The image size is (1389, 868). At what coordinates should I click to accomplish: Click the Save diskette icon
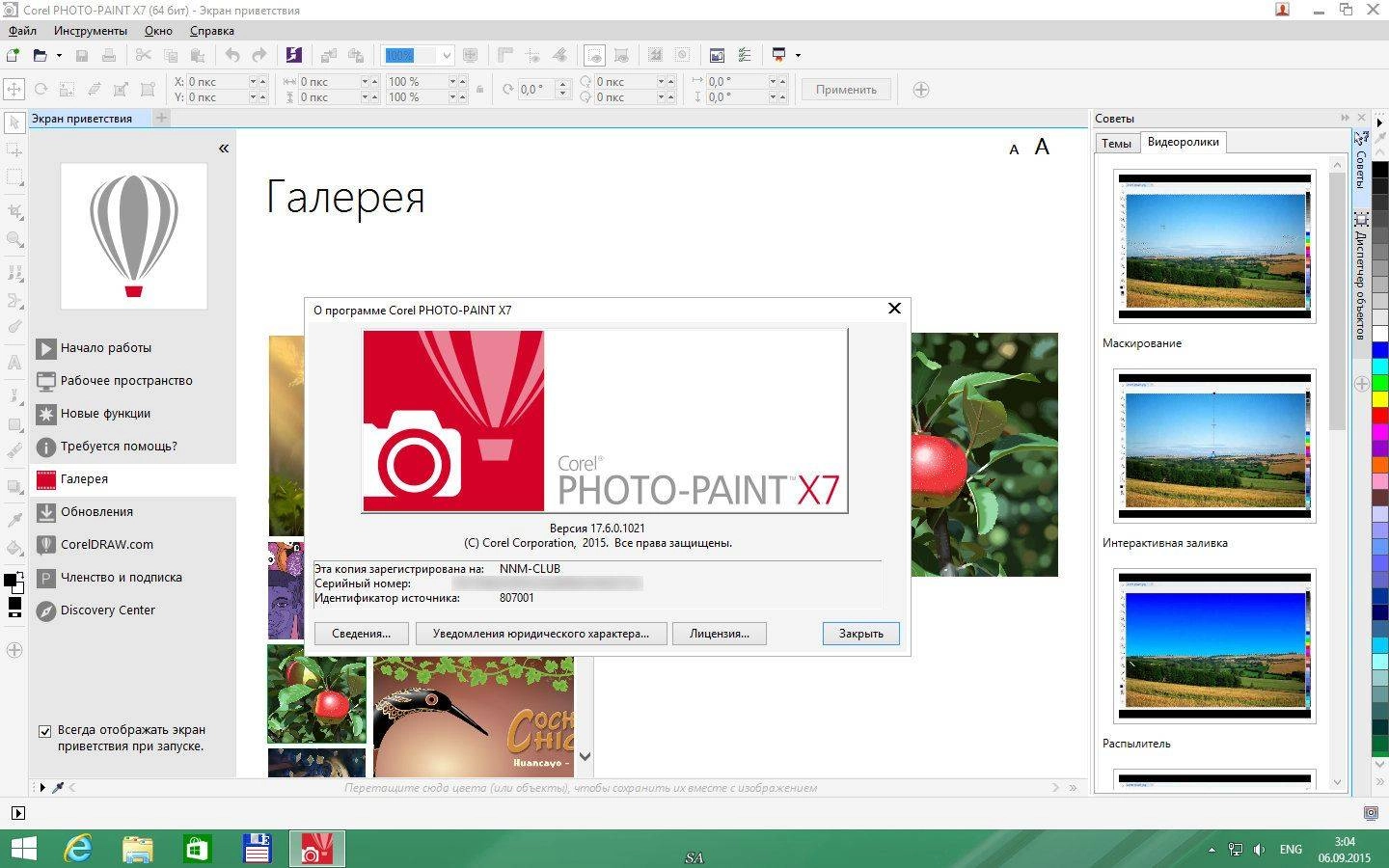82,55
